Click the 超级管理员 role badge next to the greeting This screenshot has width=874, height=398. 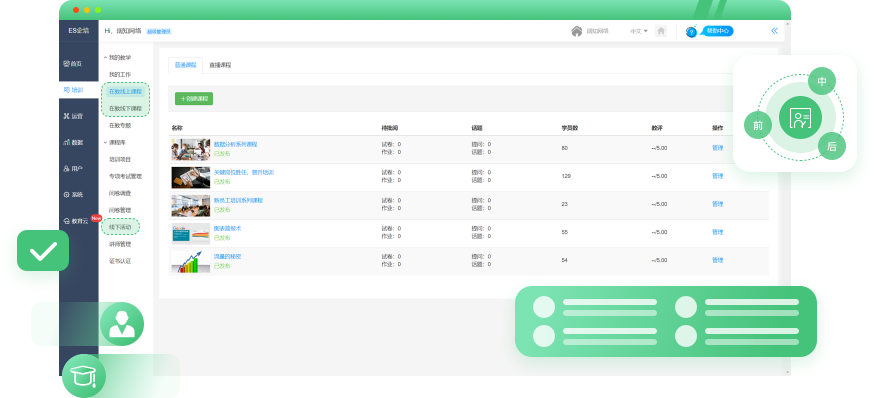point(159,32)
